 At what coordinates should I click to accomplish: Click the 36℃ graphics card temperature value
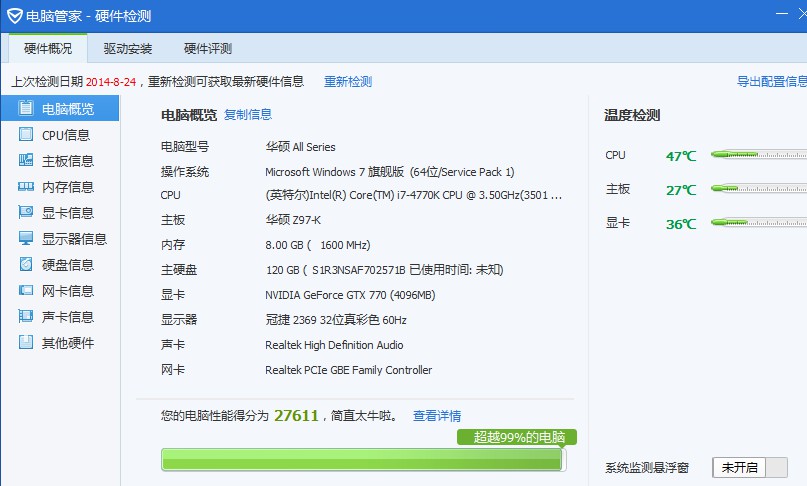(x=681, y=224)
